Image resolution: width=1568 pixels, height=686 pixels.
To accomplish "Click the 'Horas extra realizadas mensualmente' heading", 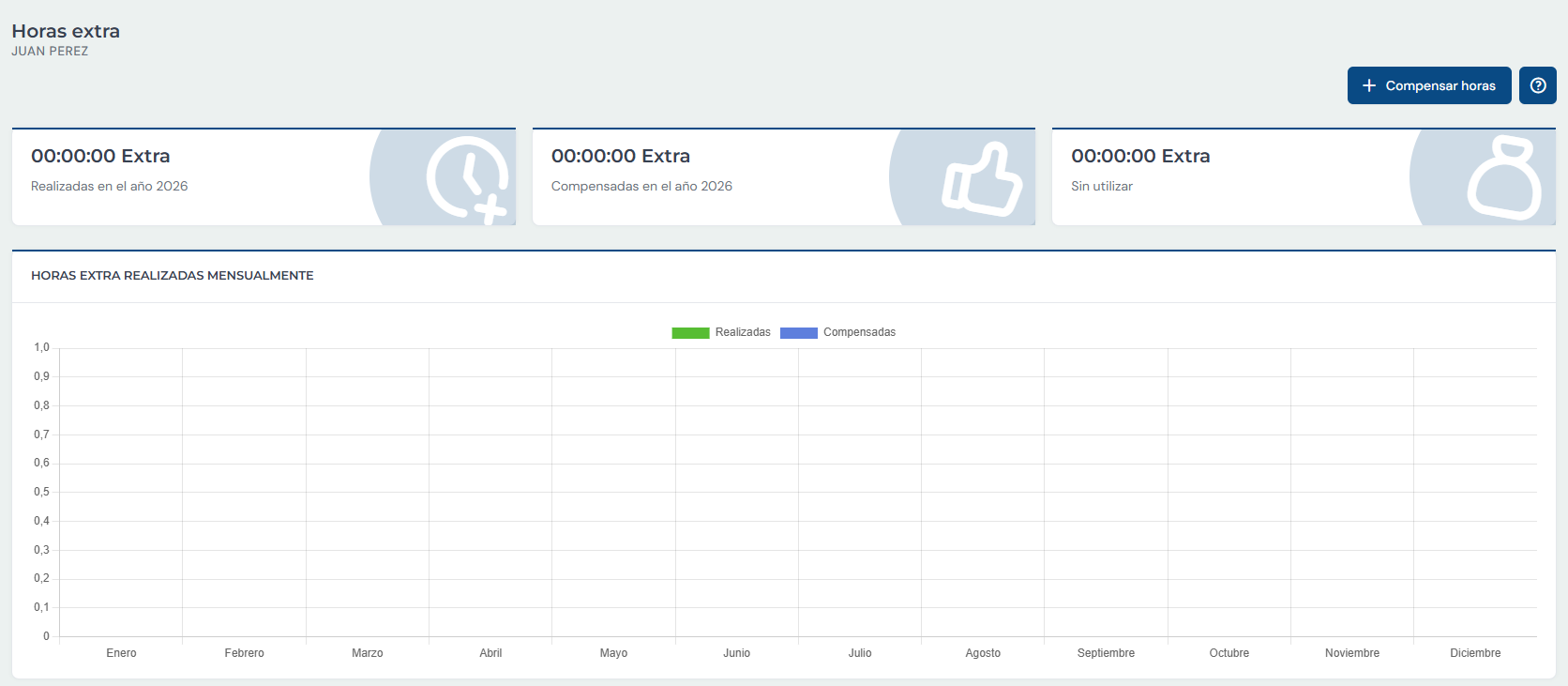I will click(x=173, y=275).
